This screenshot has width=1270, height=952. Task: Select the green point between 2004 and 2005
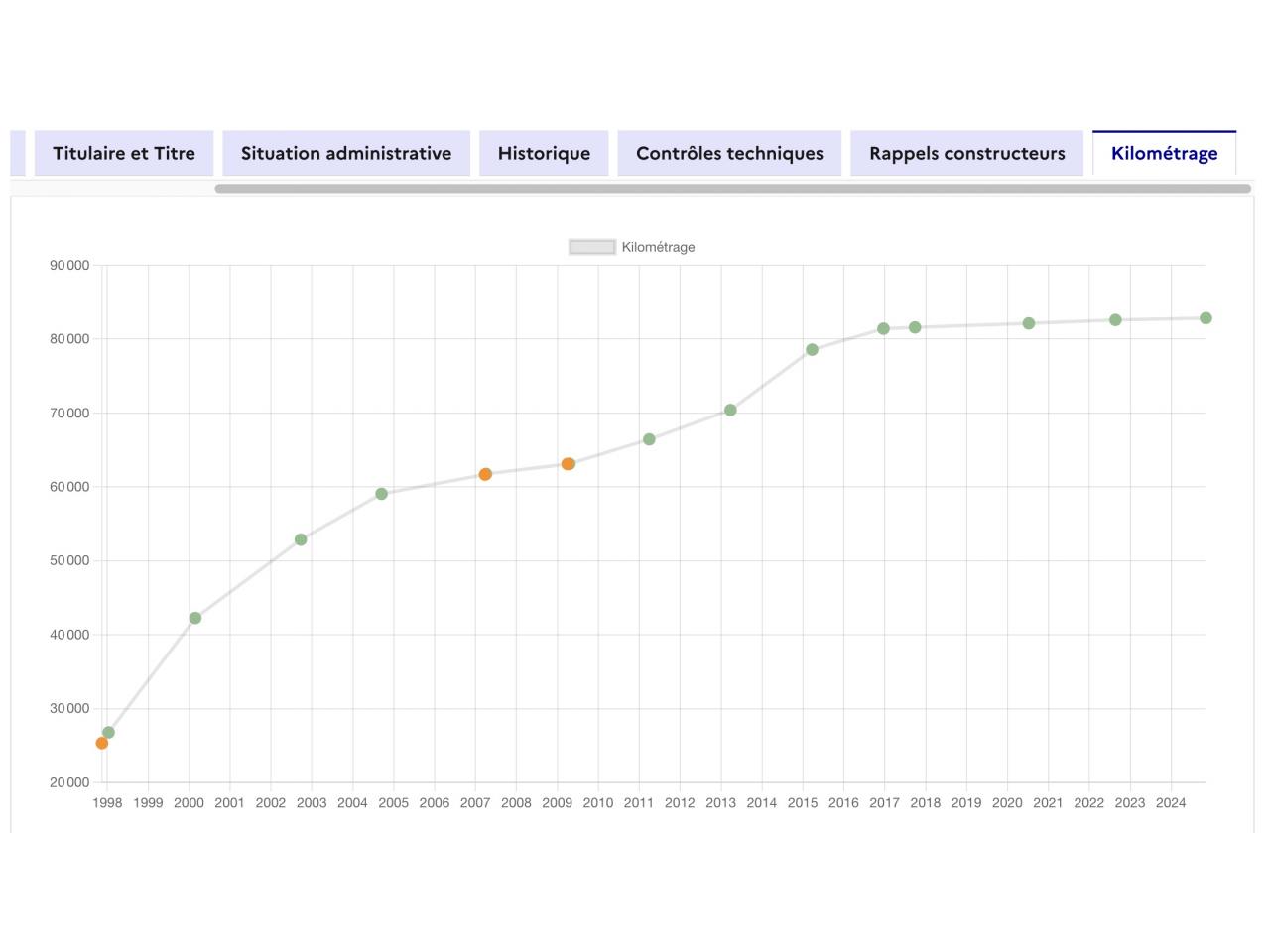pos(382,494)
